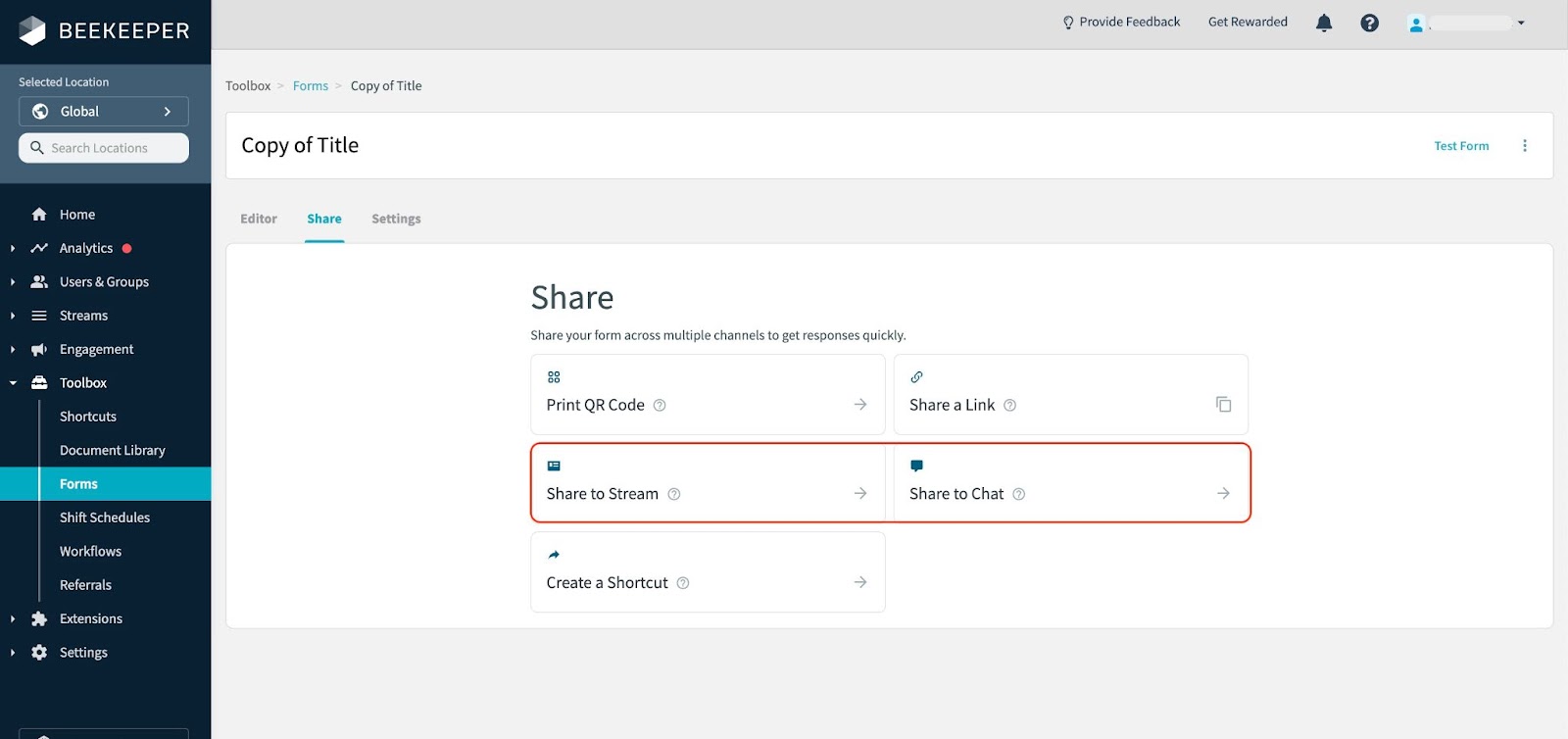The width and height of the screenshot is (1568, 739).
Task: Click the Copy of Title heading
Action: [300, 145]
